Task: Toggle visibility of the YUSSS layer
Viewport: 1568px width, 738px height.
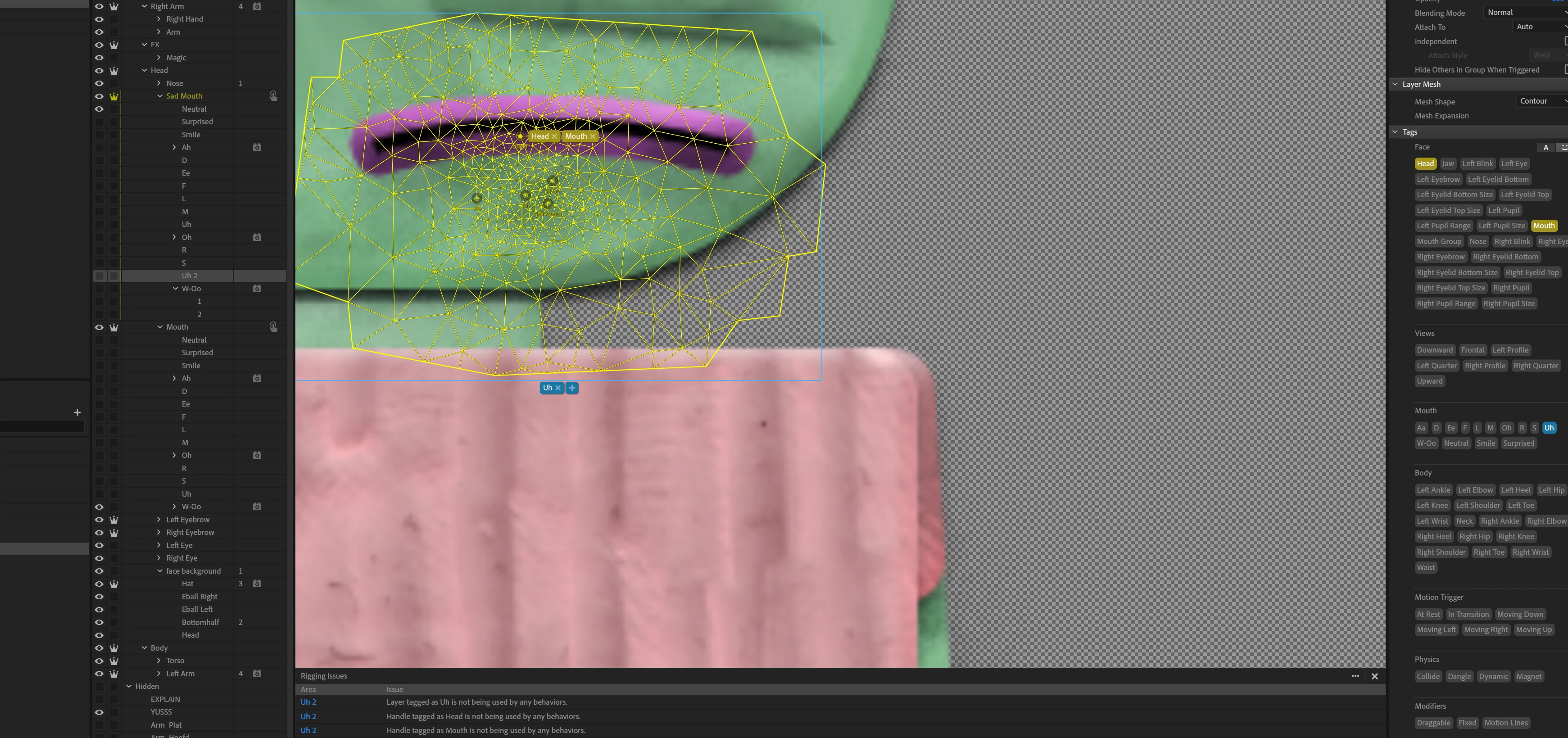Action: coord(99,712)
